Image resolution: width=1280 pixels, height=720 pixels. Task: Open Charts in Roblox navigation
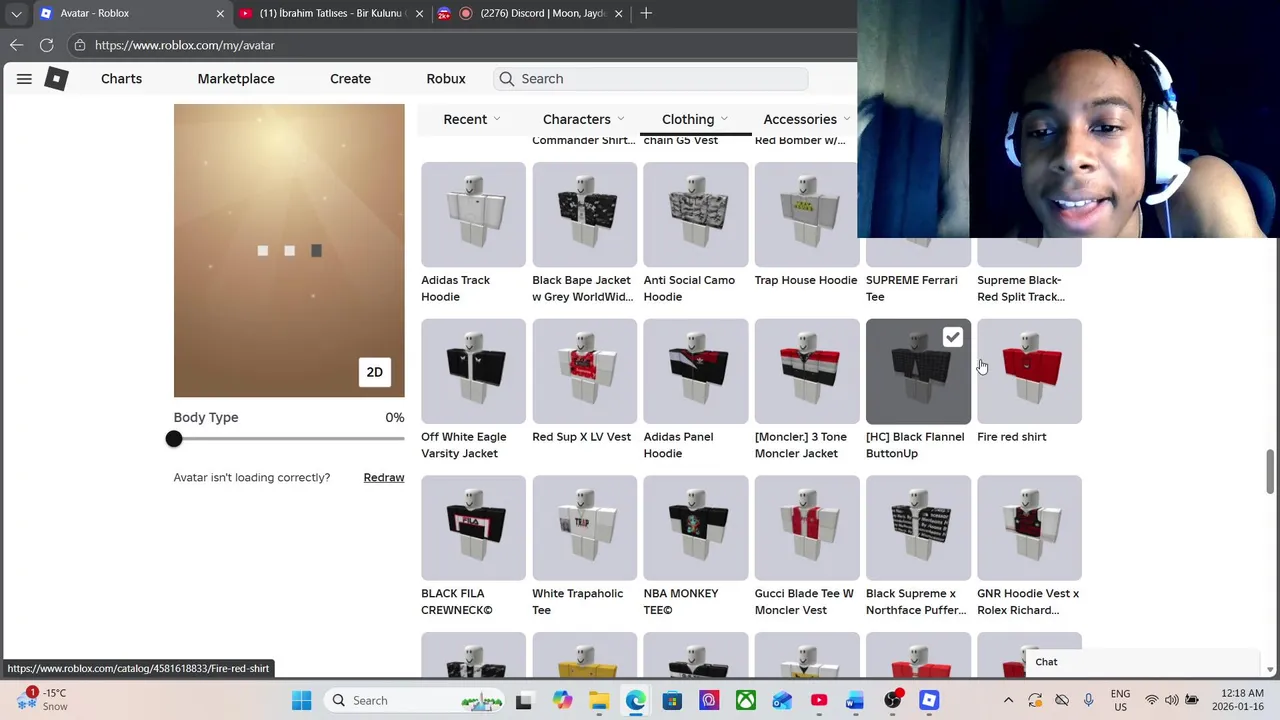(121, 79)
